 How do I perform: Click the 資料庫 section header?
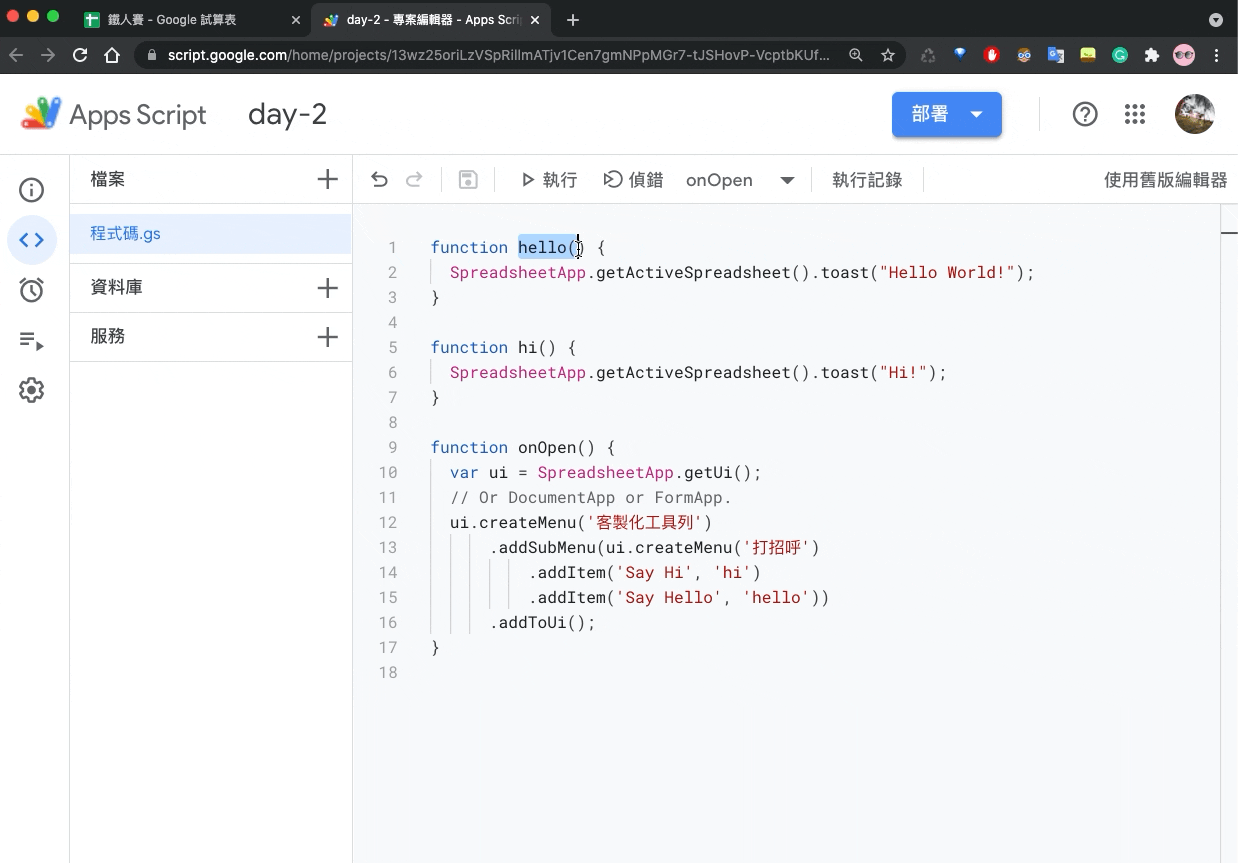[x=116, y=287]
